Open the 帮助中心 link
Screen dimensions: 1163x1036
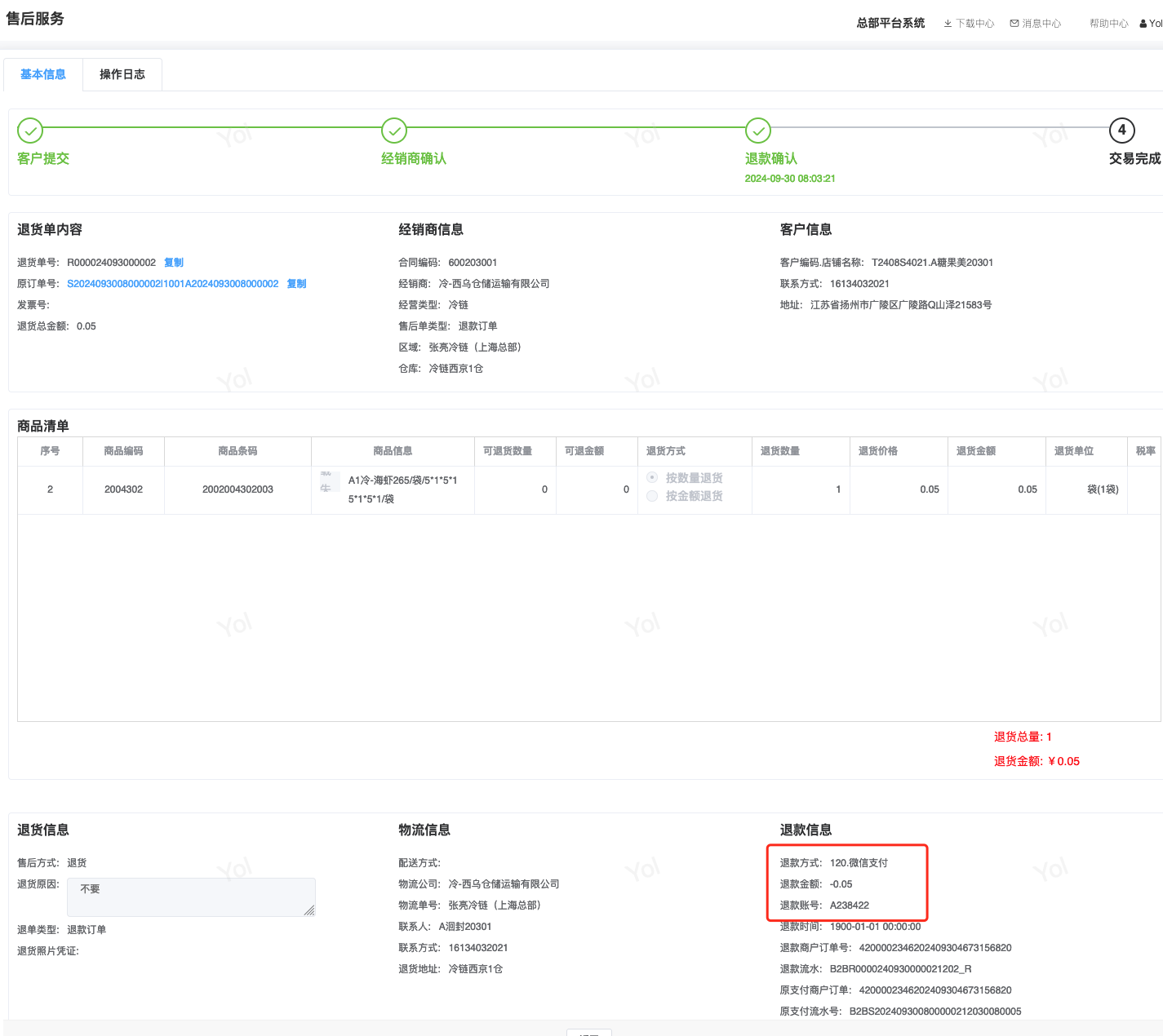pyautogui.click(x=1108, y=24)
